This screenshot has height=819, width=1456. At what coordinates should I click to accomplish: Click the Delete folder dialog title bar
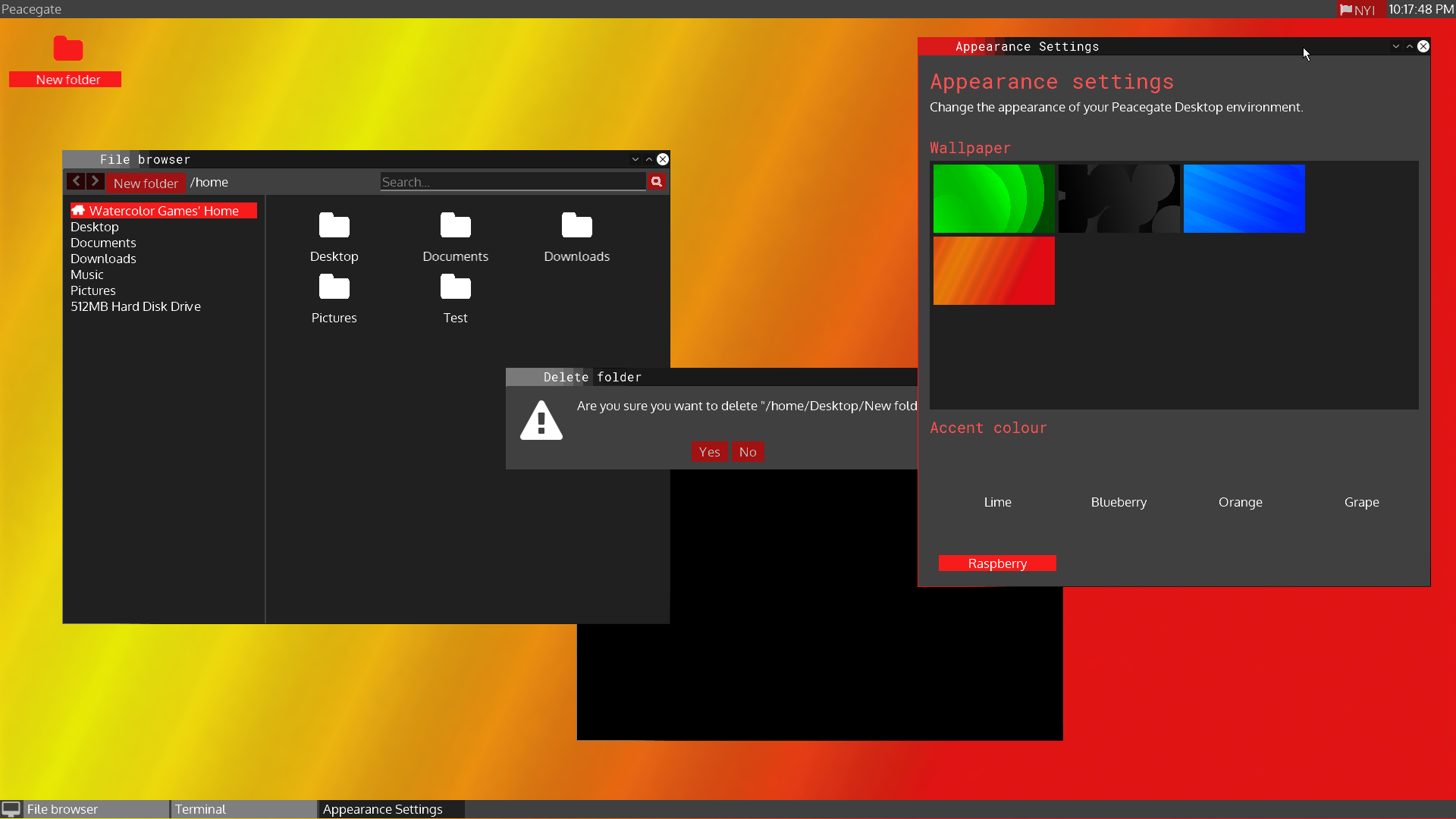[711, 377]
